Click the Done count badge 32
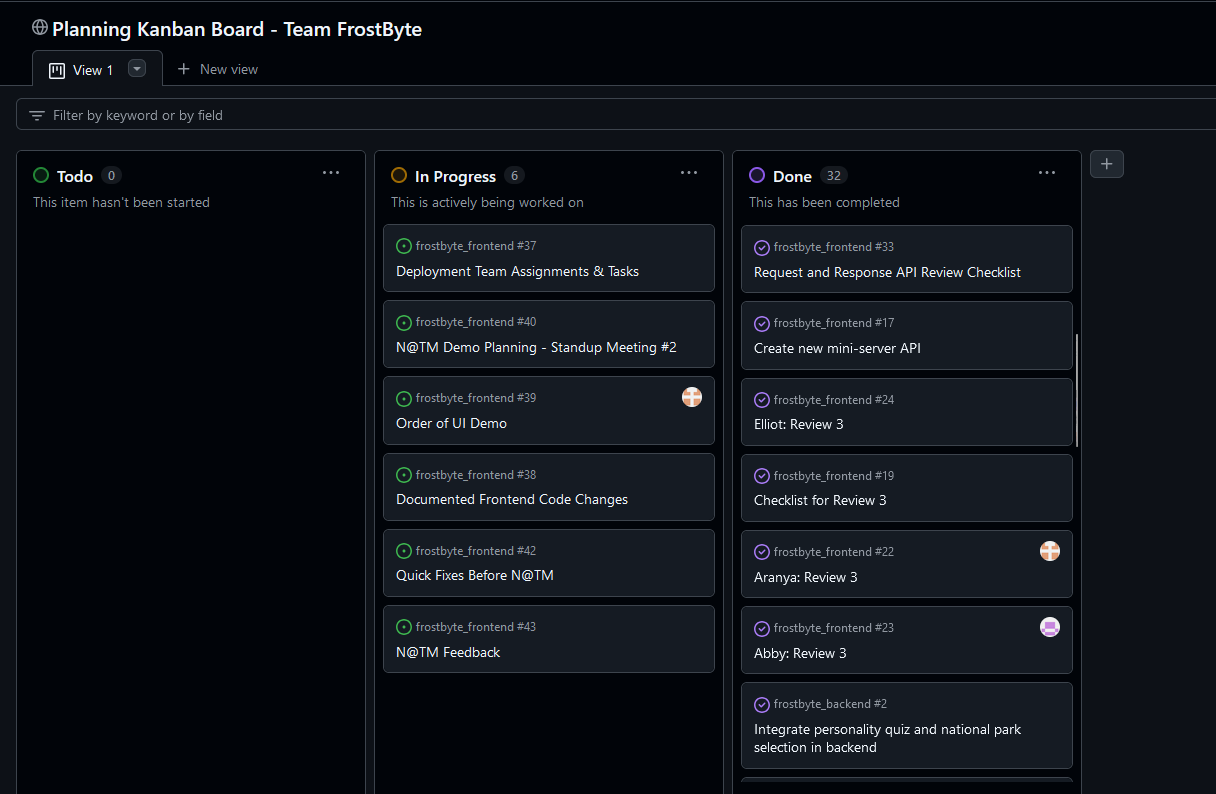1216x794 pixels. [x=834, y=175]
